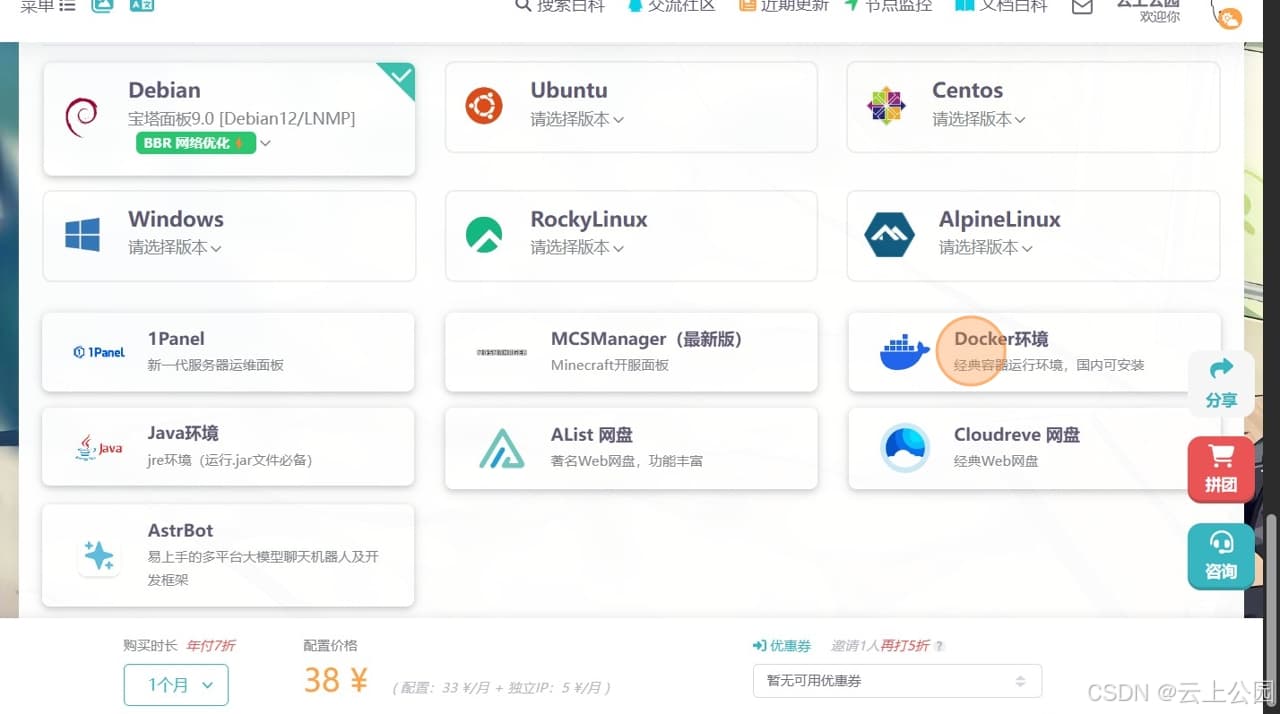This screenshot has height=714, width=1280.
Task: Expand the Debian version dropdown arrow
Action: click(x=265, y=143)
